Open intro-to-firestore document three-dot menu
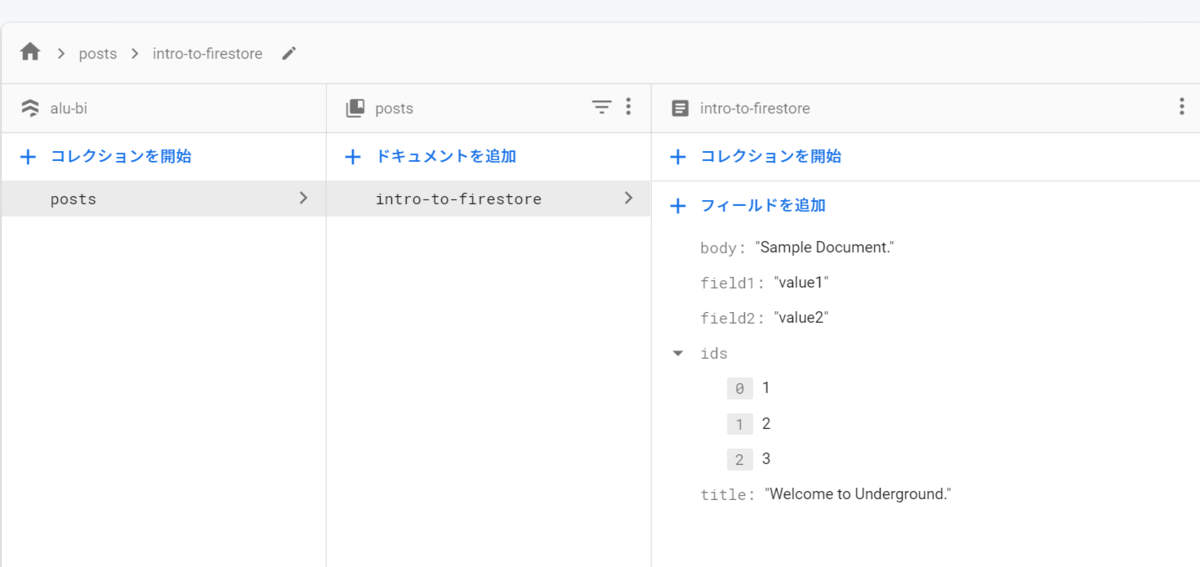 coord(1181,107)
